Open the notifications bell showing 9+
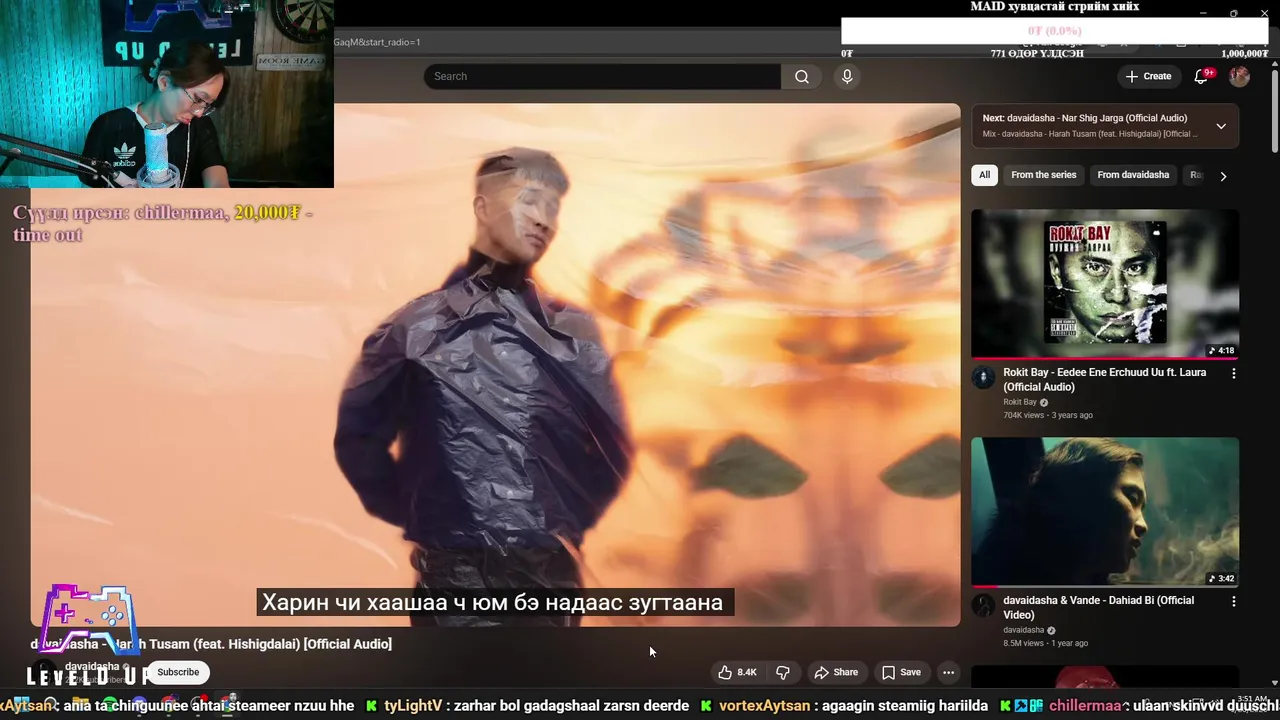This screenshot has width=1280, height=720. coord(1202,76)
